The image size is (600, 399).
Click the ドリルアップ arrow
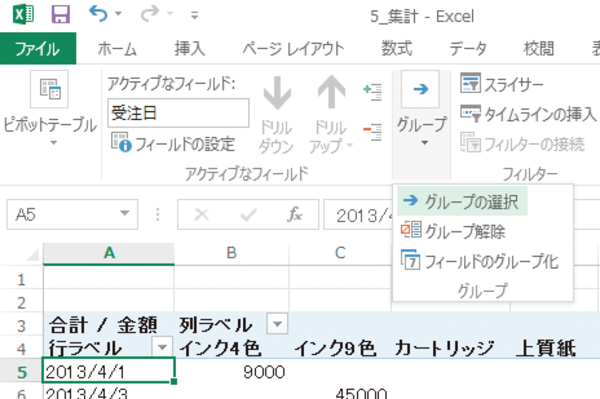(331, 115)
